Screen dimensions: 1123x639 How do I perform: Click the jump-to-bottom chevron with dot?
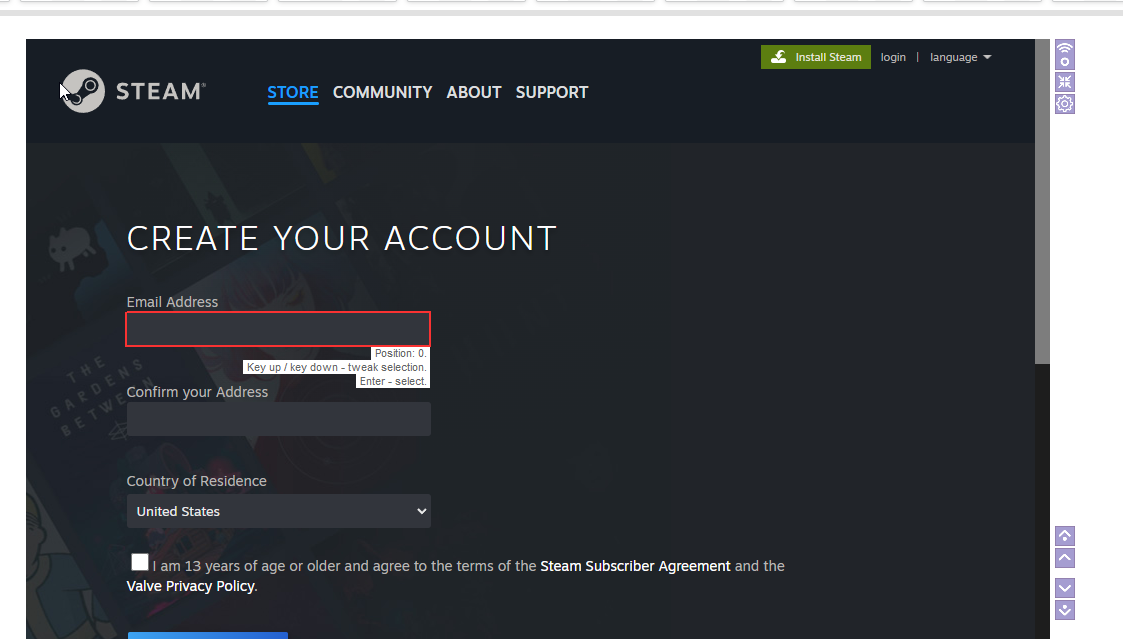click(1065, 610)
